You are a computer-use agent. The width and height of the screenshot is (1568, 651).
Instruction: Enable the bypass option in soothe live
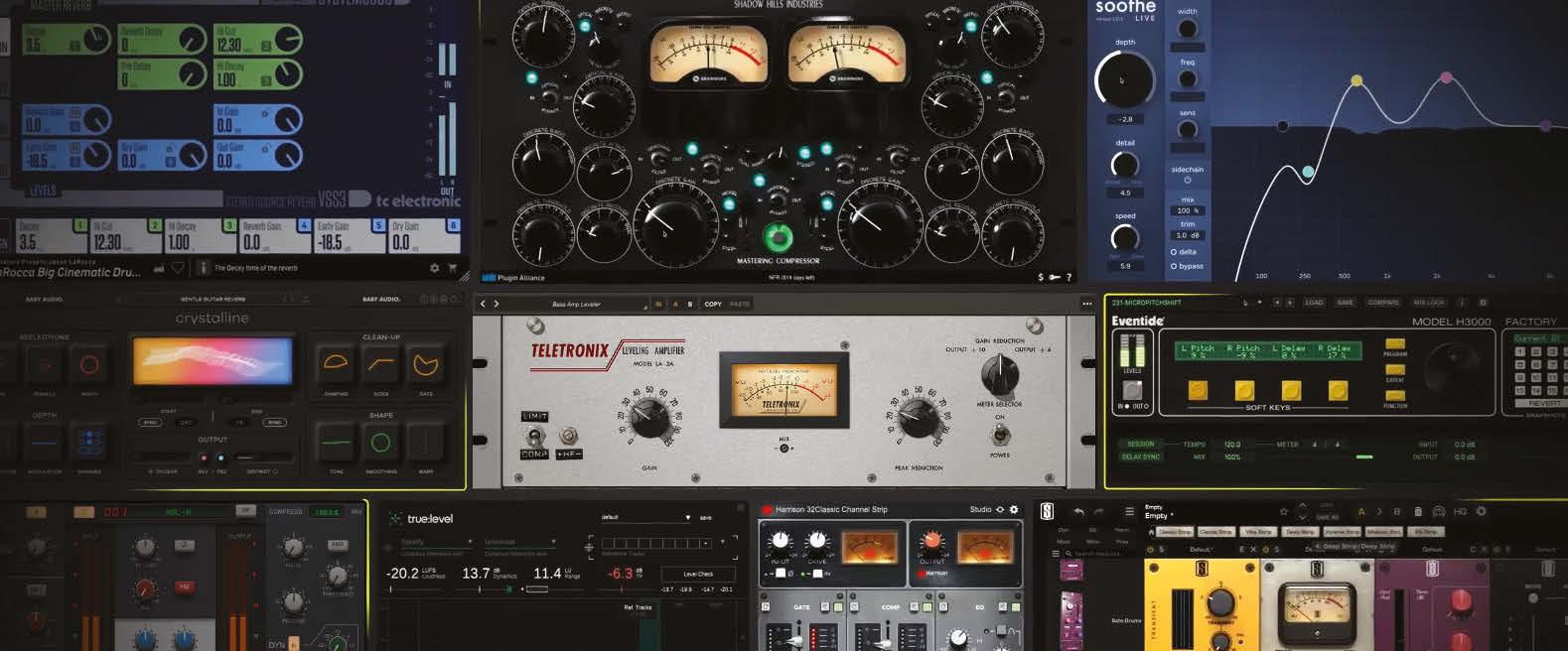[1188, 266]
